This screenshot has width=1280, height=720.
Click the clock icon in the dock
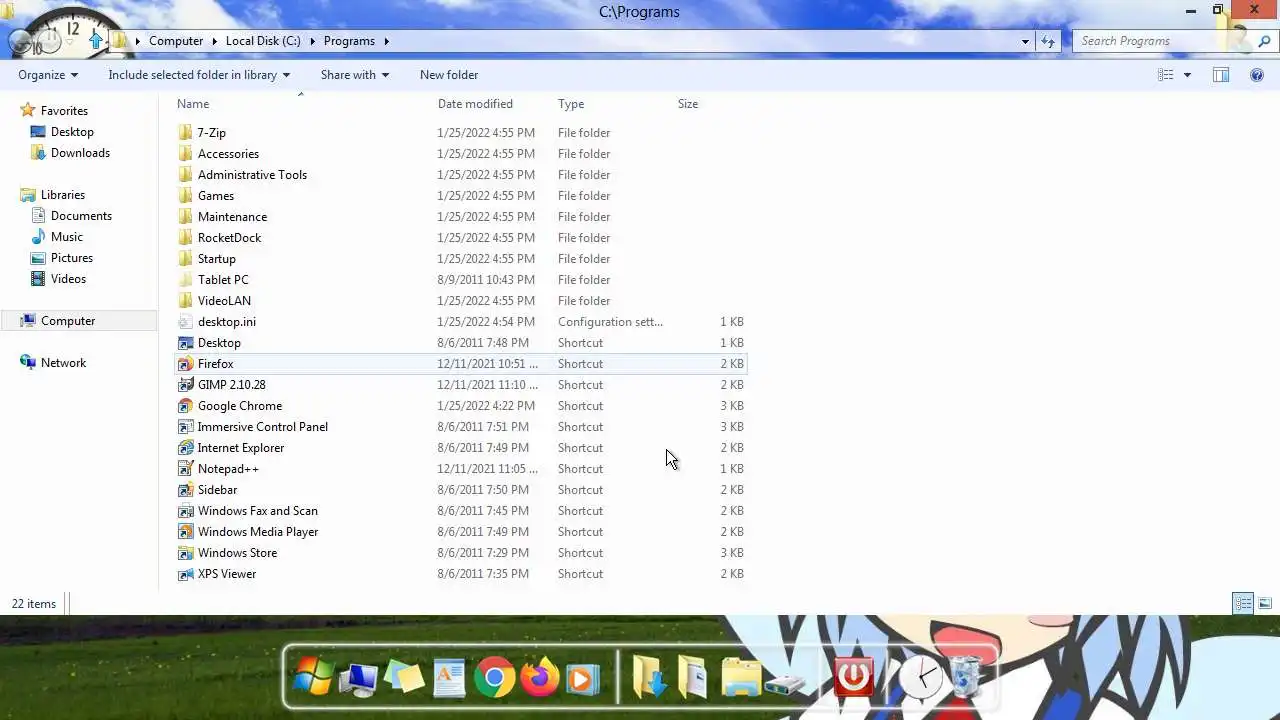(920, 678)
